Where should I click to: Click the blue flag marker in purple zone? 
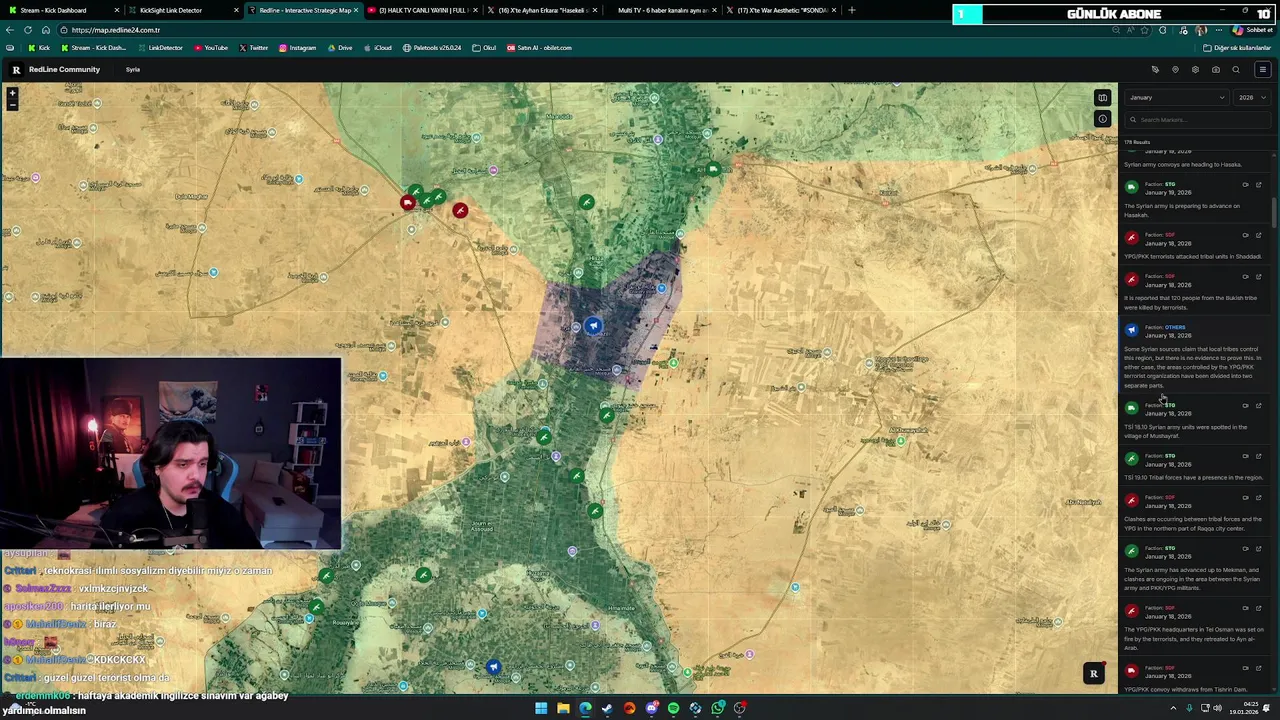[x=593, y=326]
